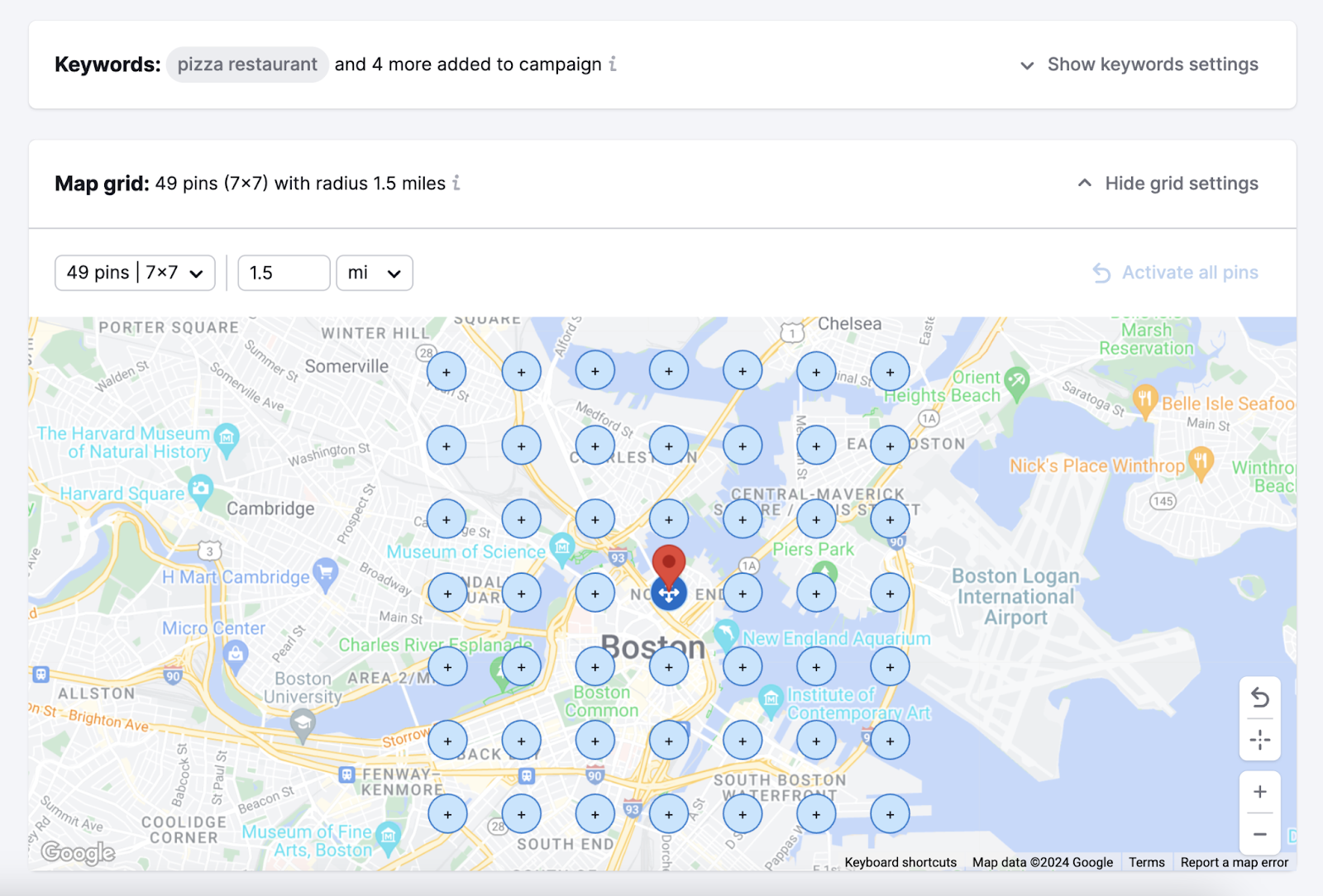Image resolution: width=1323 pixels, height=896 pixels.
Task: Click the info icon next to Keywords
Action: pos(612,64)
